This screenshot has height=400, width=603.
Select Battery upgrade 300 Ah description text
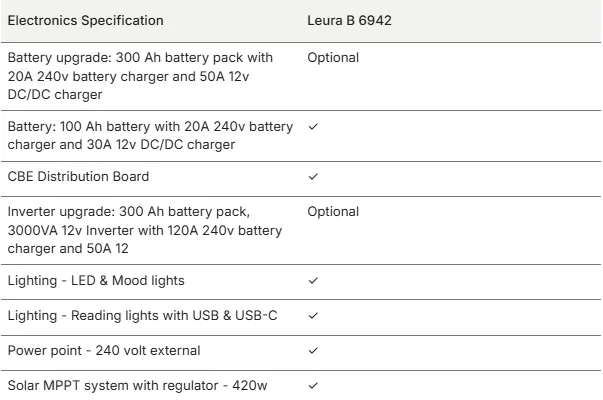tap(140, 58)
